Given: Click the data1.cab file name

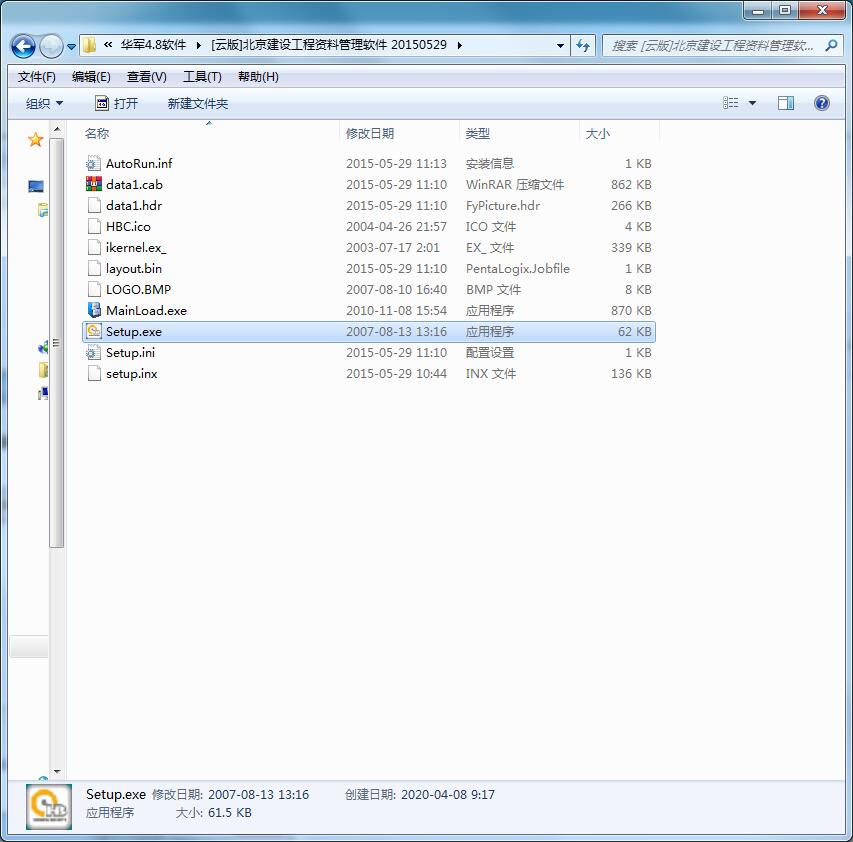Looking at the screenshot, I should [x=134, y=184].
